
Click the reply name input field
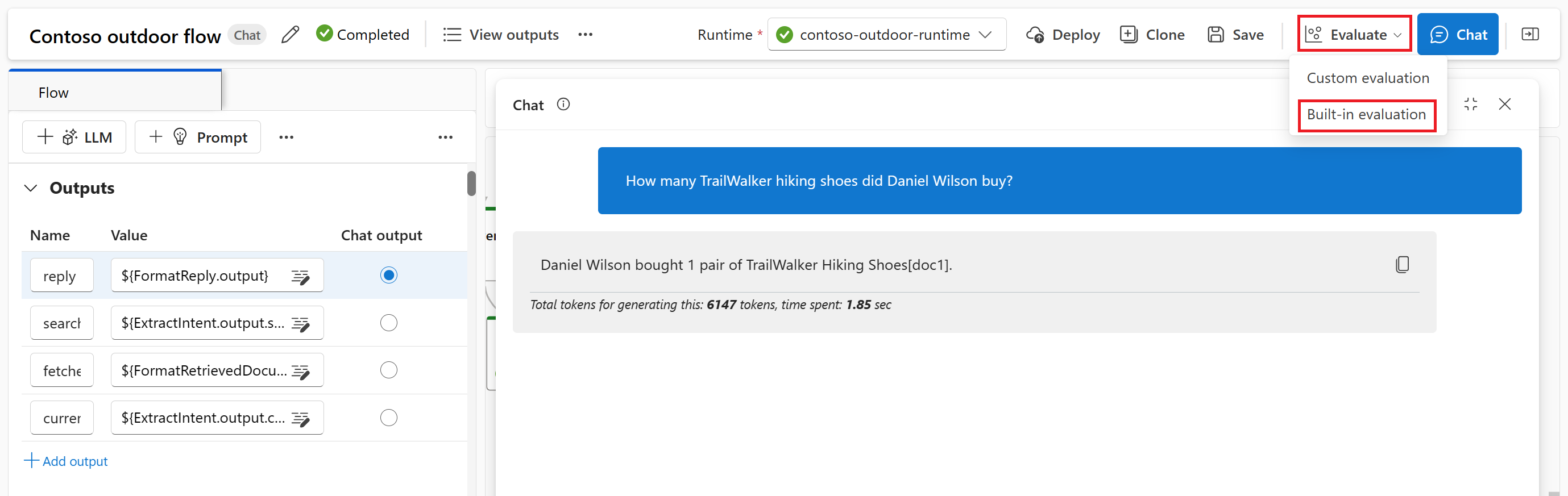coord(61,276)
